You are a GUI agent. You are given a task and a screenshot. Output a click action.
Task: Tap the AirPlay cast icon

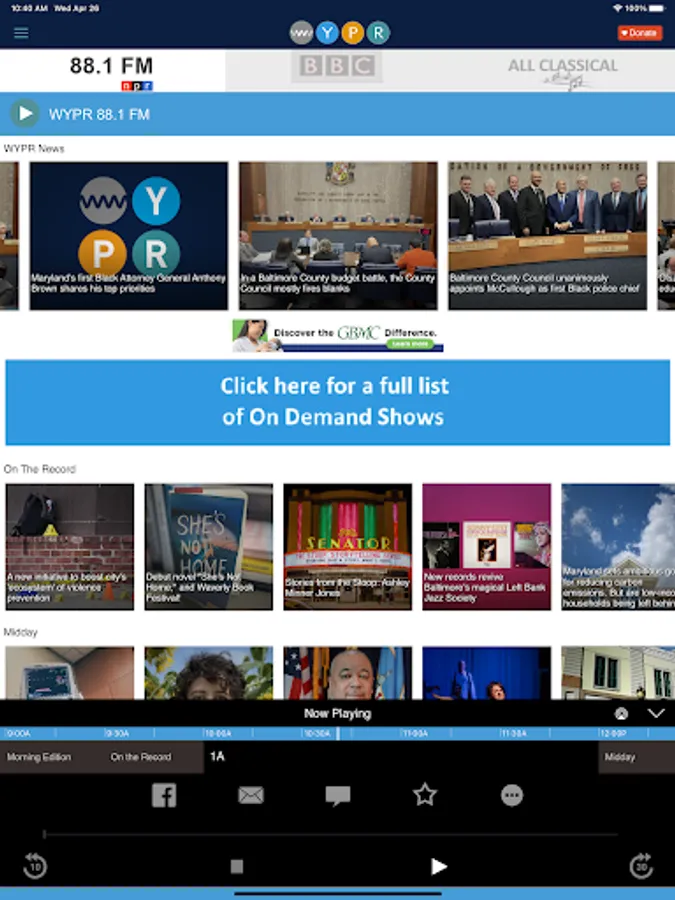(621, 713)
